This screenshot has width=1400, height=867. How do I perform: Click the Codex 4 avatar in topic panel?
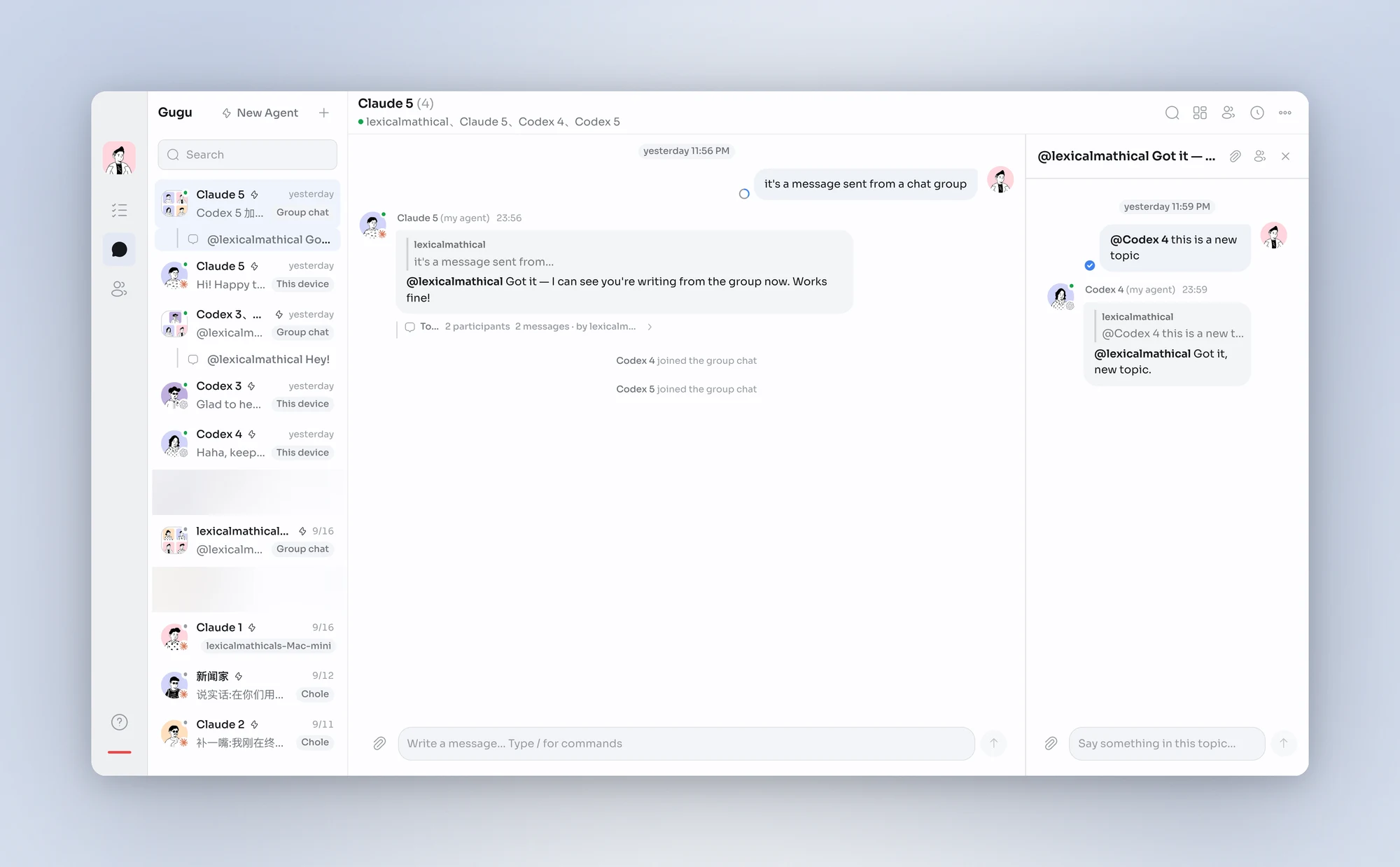coord(1060,296)
